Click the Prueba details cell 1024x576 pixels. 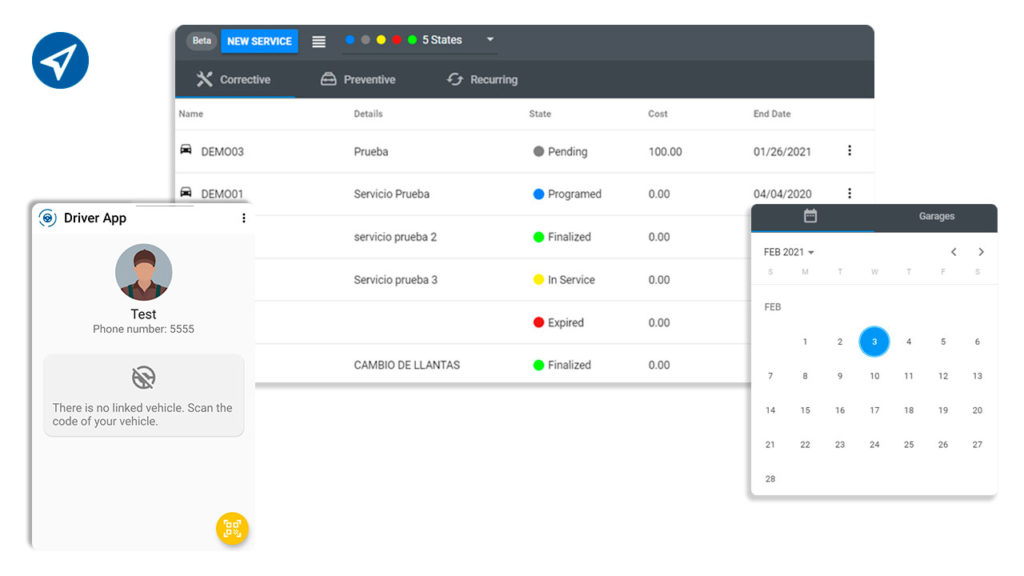(371, 152)
